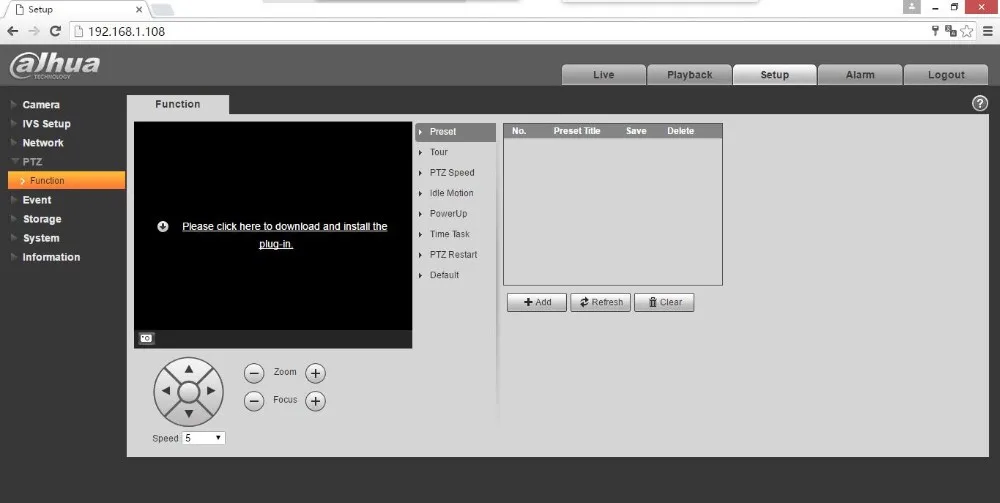This screenshot has height=503, width=1000.
Task: Zoom in with the plus button
Action: [315, 373]
